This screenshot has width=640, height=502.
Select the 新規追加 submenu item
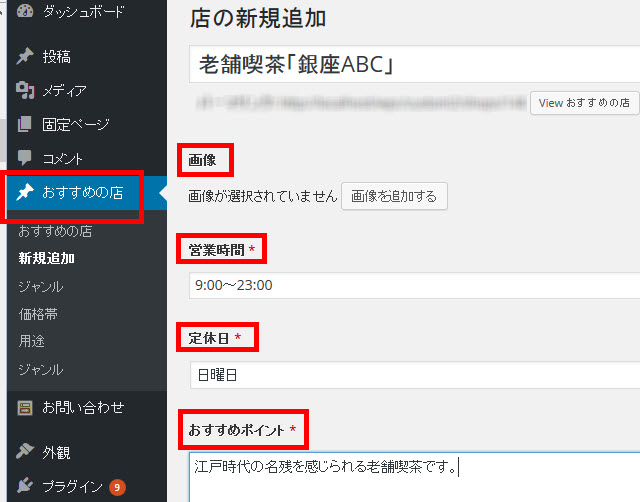(x=47, y=258)
